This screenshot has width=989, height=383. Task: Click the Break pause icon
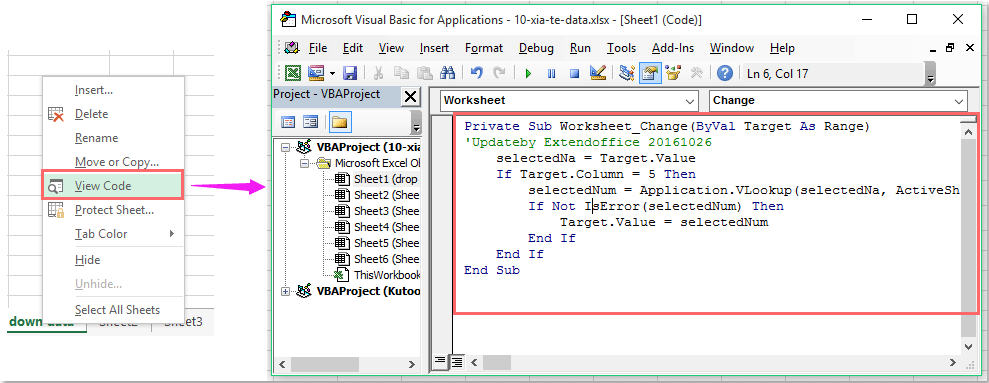point(551,74)
